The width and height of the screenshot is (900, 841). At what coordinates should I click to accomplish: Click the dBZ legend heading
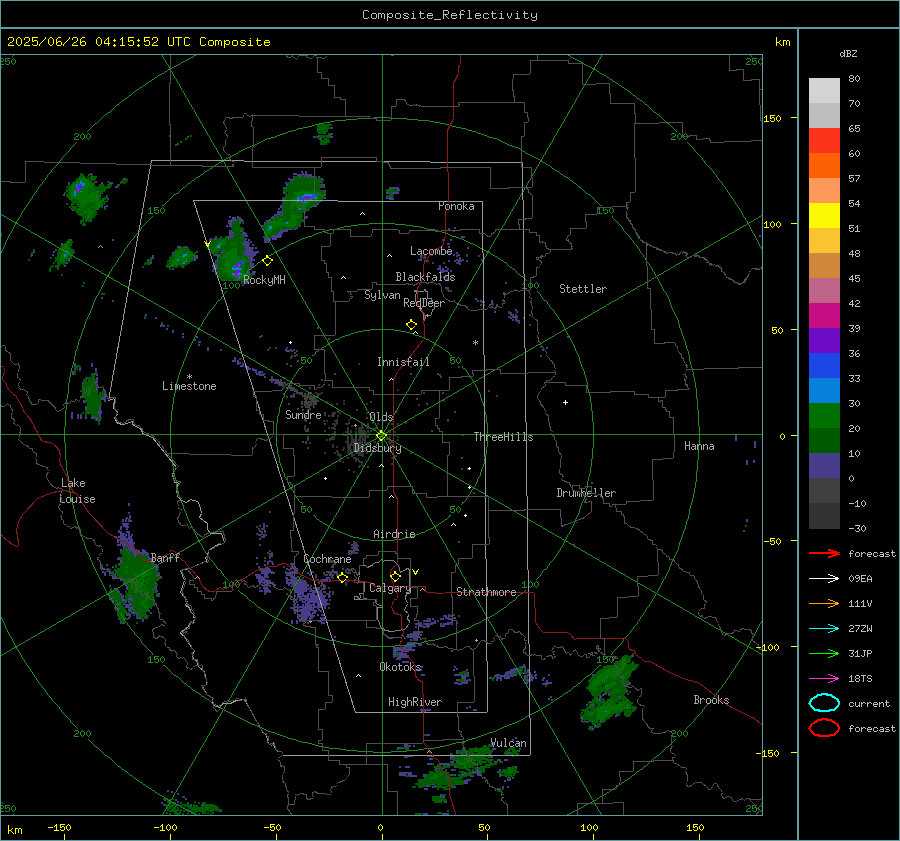pyautogui.click(x=848, y=54)
